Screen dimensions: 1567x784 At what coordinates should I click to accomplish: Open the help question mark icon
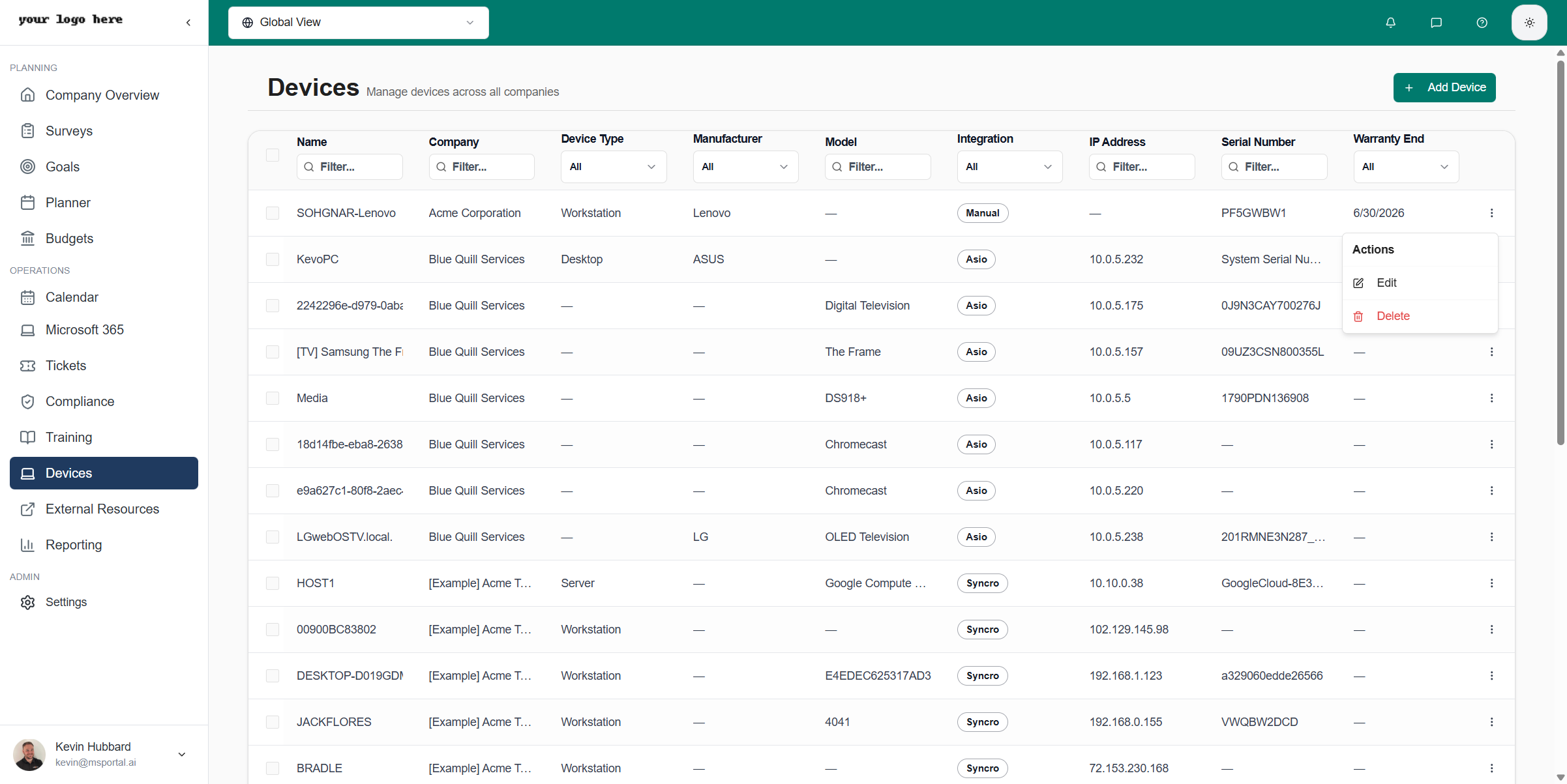pyautogui.click(x=1482, y=23)
